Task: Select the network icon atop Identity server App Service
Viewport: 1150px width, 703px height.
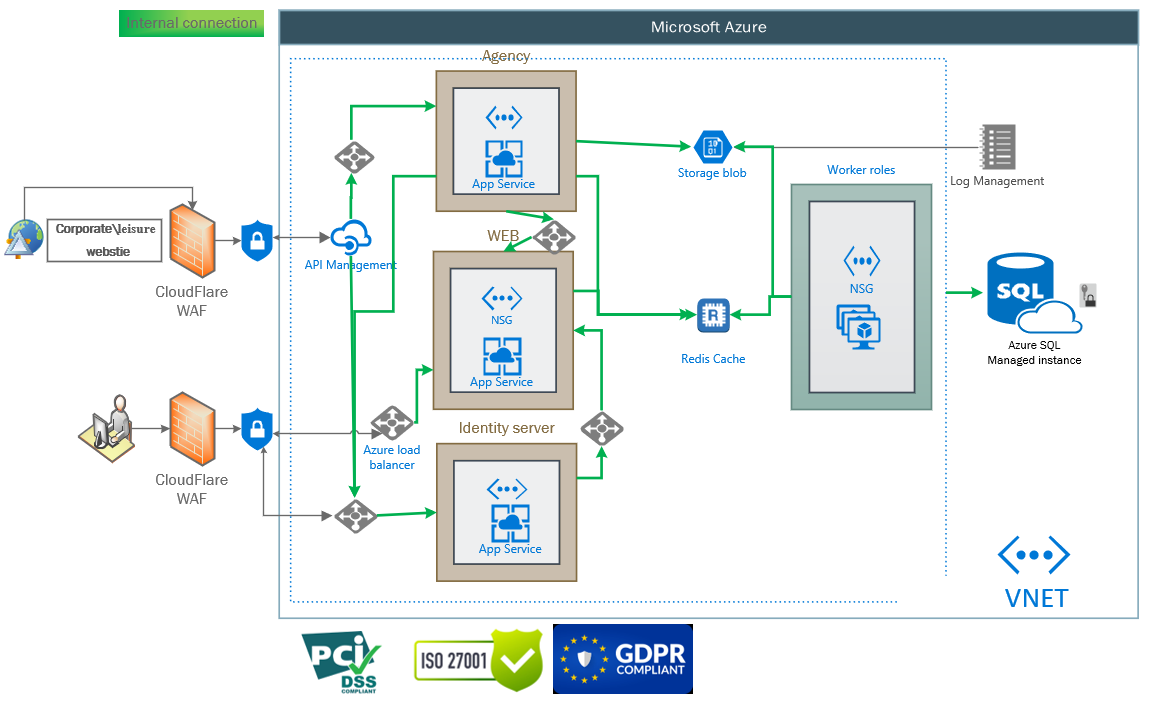Action: tap(507, 489)
